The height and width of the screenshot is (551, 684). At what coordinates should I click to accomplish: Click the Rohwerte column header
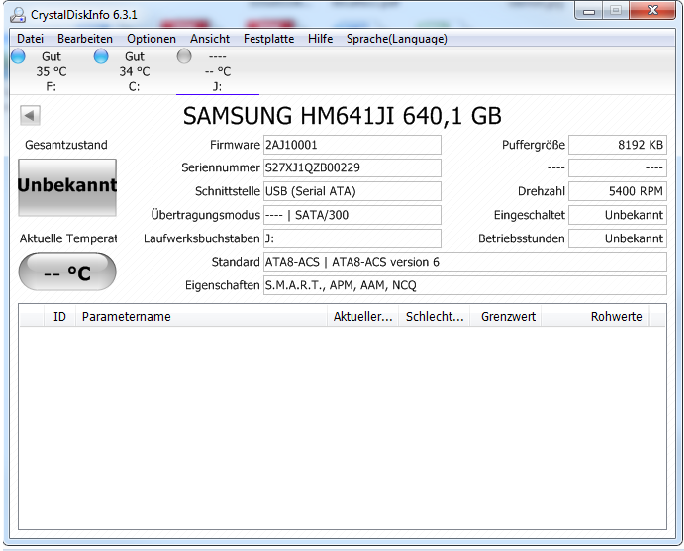[x=595, y=317]
